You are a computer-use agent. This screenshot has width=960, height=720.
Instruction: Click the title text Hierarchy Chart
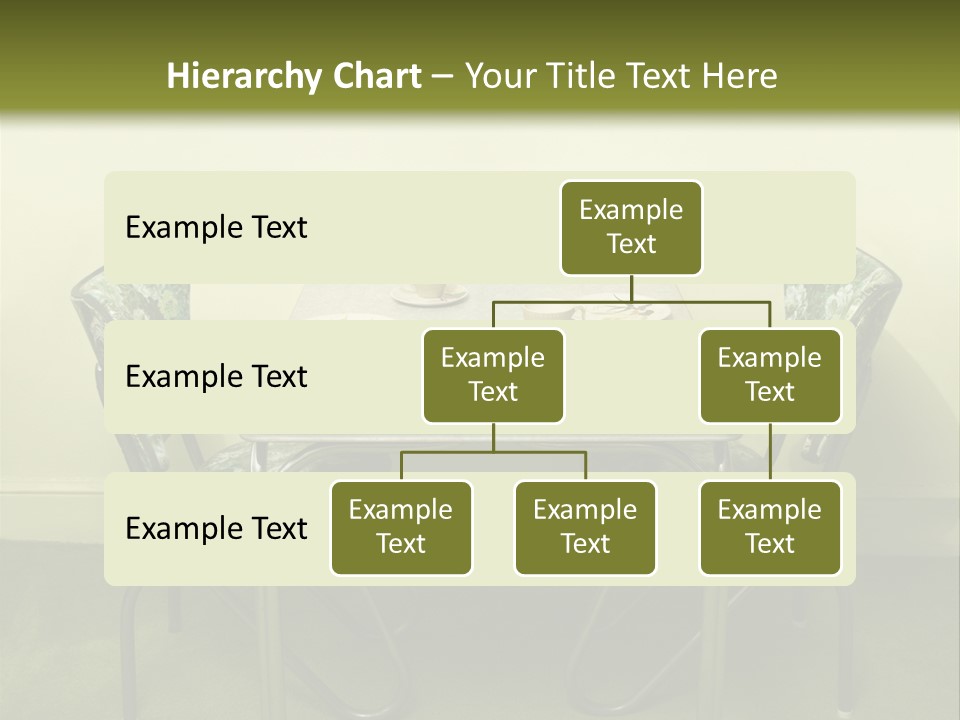coord(294,76)
